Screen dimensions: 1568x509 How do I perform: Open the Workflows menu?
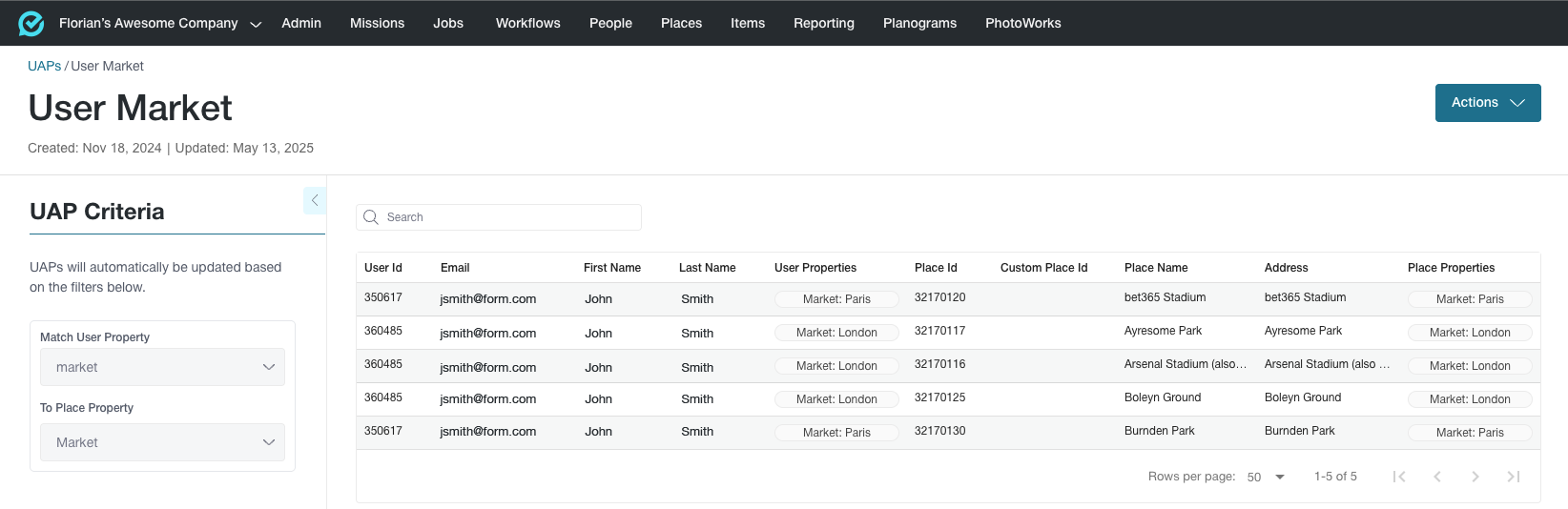click(x=528, y=23)
